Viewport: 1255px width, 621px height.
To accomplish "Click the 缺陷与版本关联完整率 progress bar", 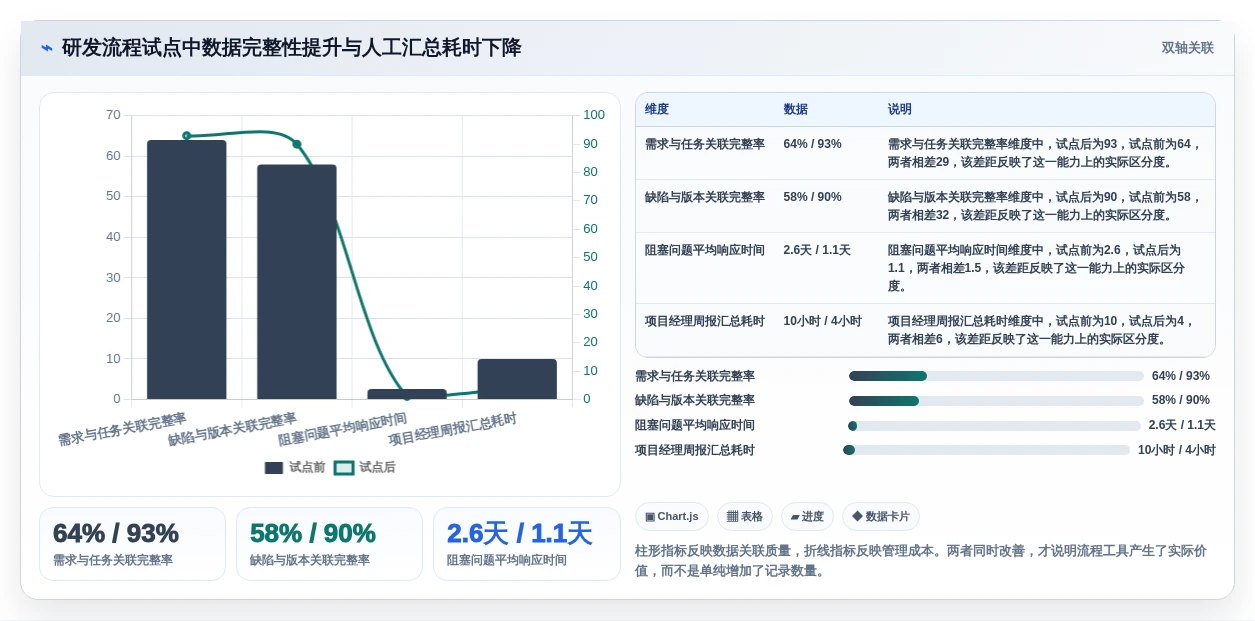I will click(996, 400).
